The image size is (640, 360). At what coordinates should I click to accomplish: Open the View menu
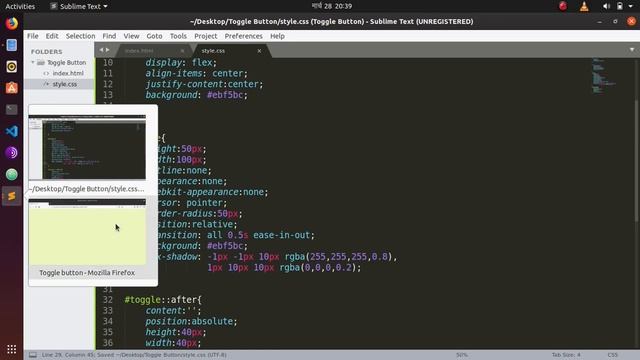[x=131, y=36]
